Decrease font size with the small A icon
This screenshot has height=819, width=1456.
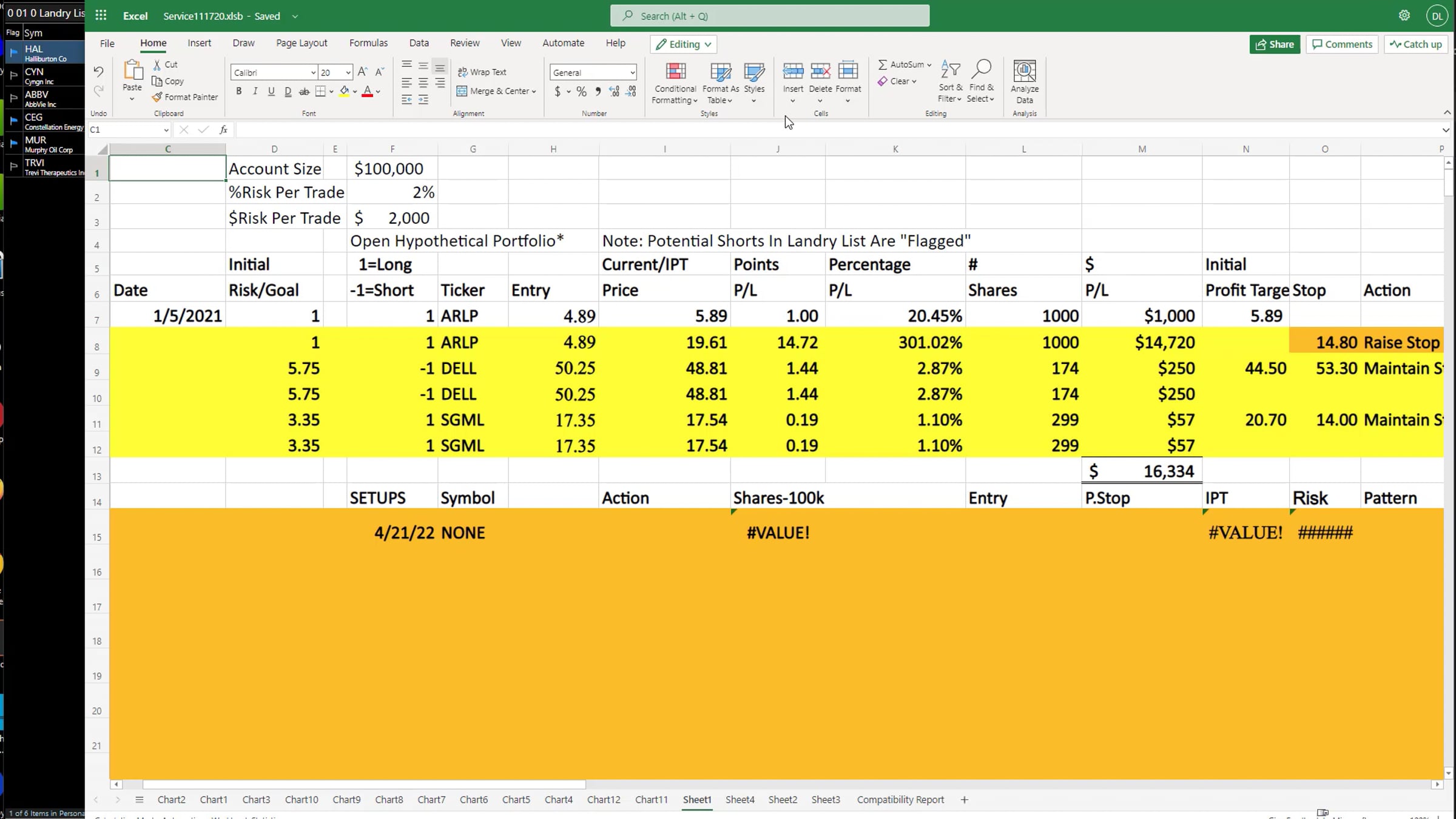click(x=380, y=72)
